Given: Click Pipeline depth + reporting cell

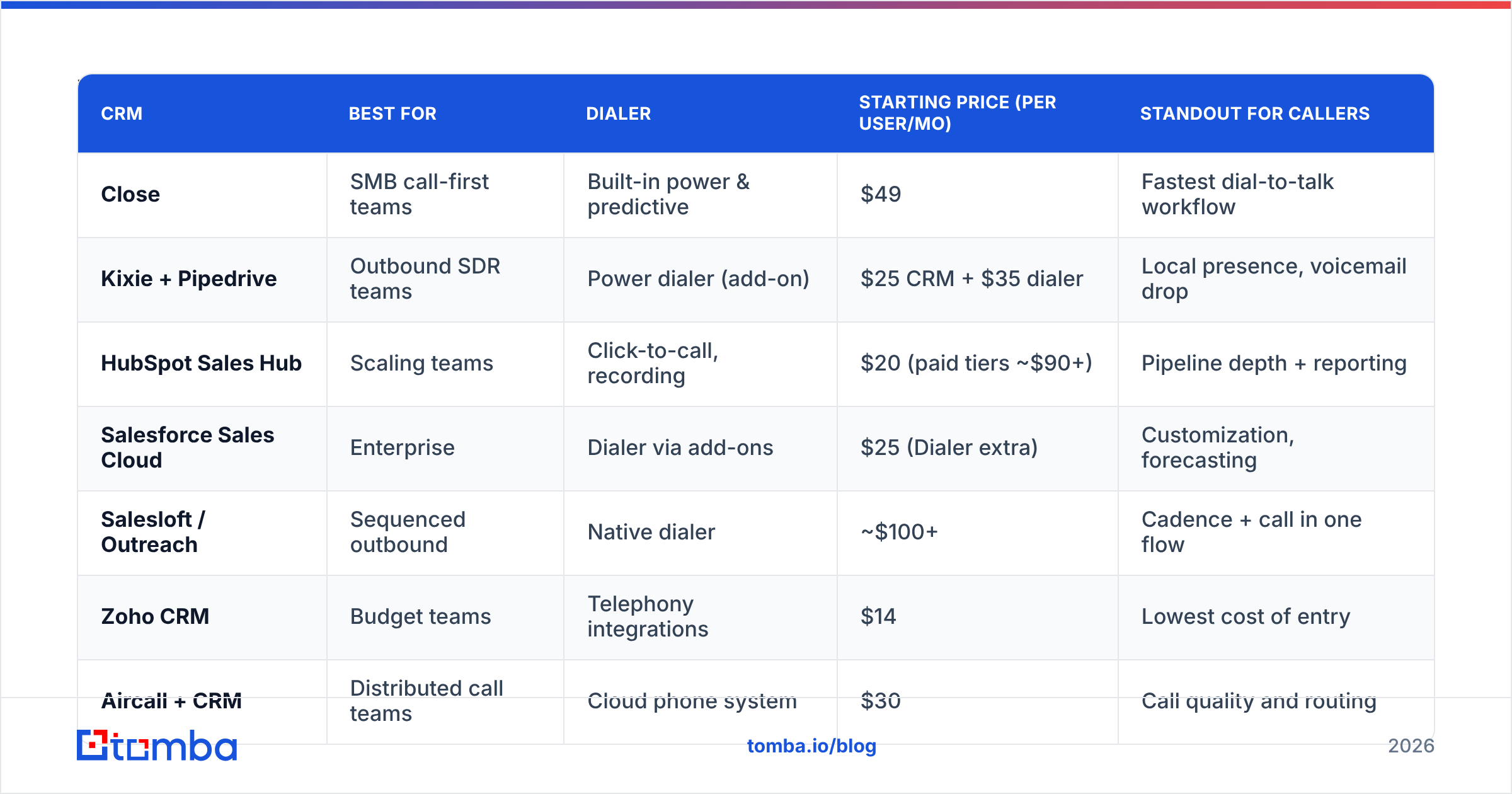Looking at the screenshot, I should click(x=1276, y=364).
